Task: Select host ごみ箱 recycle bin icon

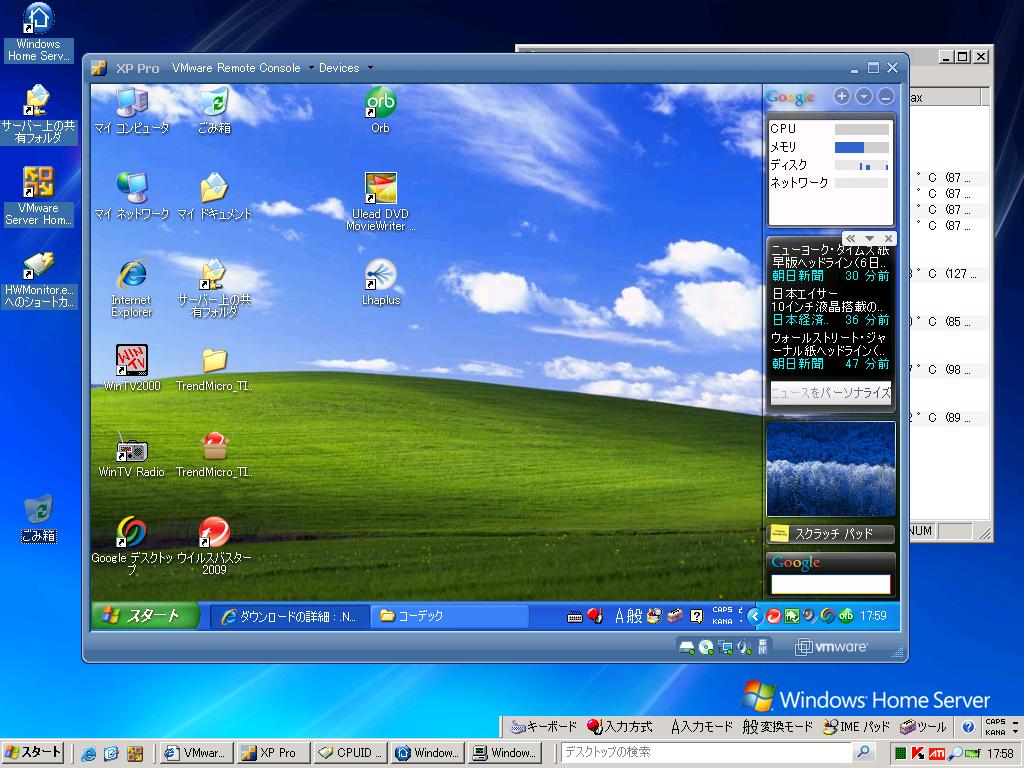Action: tap(39, 519)
